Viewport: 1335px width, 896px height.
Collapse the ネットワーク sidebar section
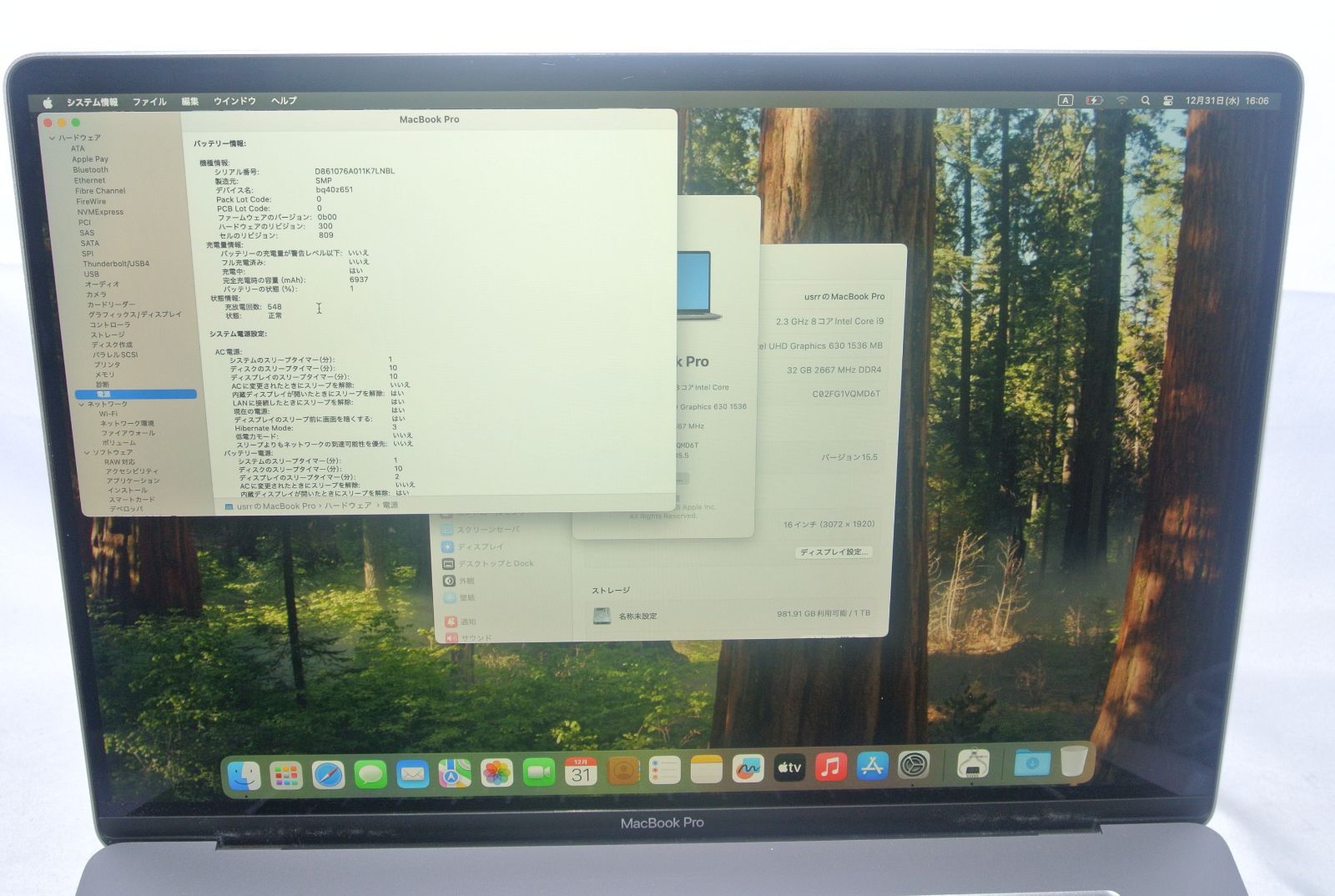tap(82, 405)
